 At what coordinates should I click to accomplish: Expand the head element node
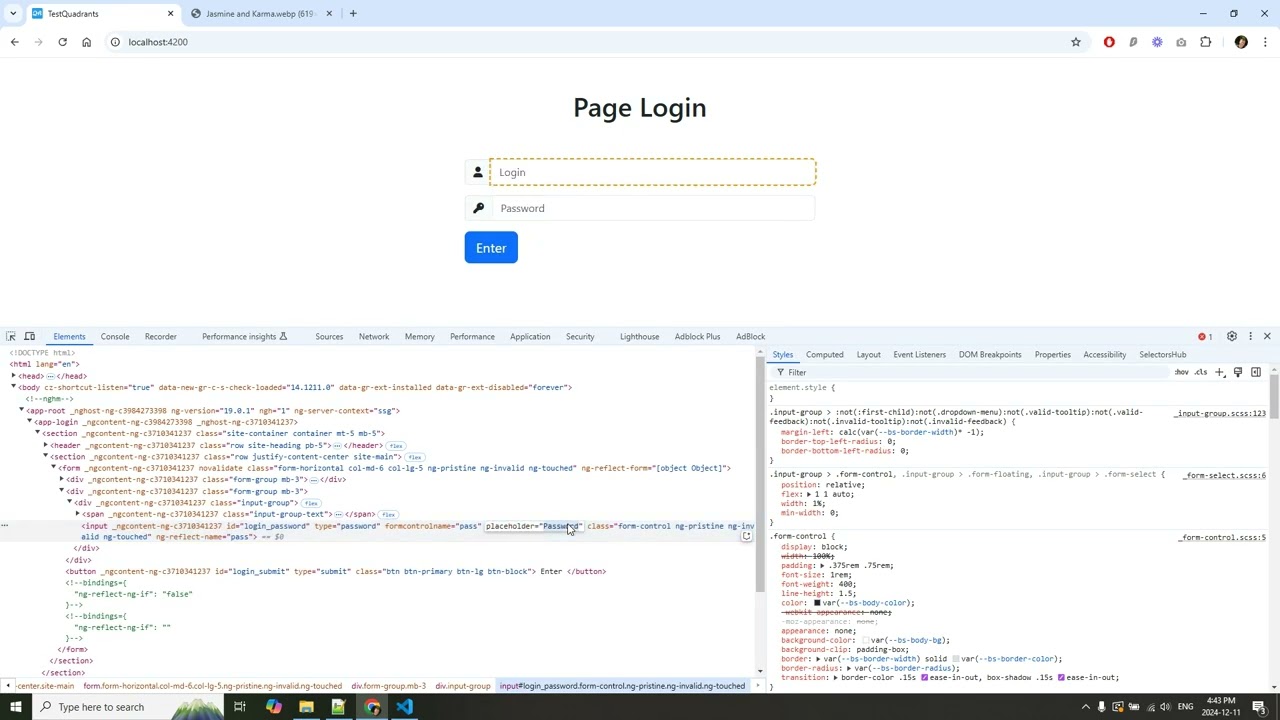(x=13, y=376)
